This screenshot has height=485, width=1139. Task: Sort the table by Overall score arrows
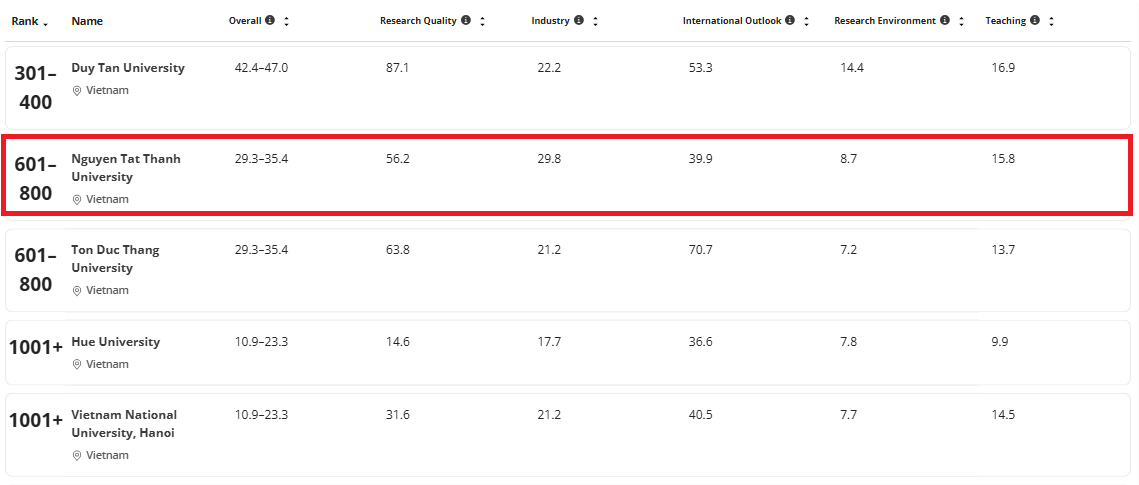click(x=286, y=21)
